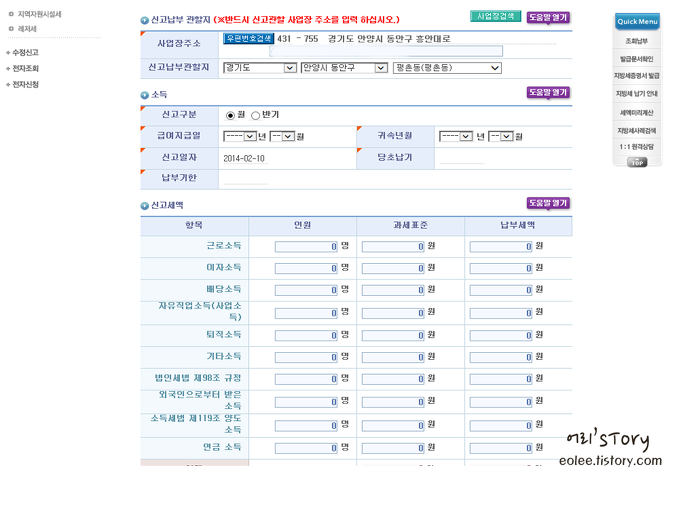Screen dimensions: 683x512
Task: Click 세액미리계산 in Quick Menu
Action: (x=637, y=113)
